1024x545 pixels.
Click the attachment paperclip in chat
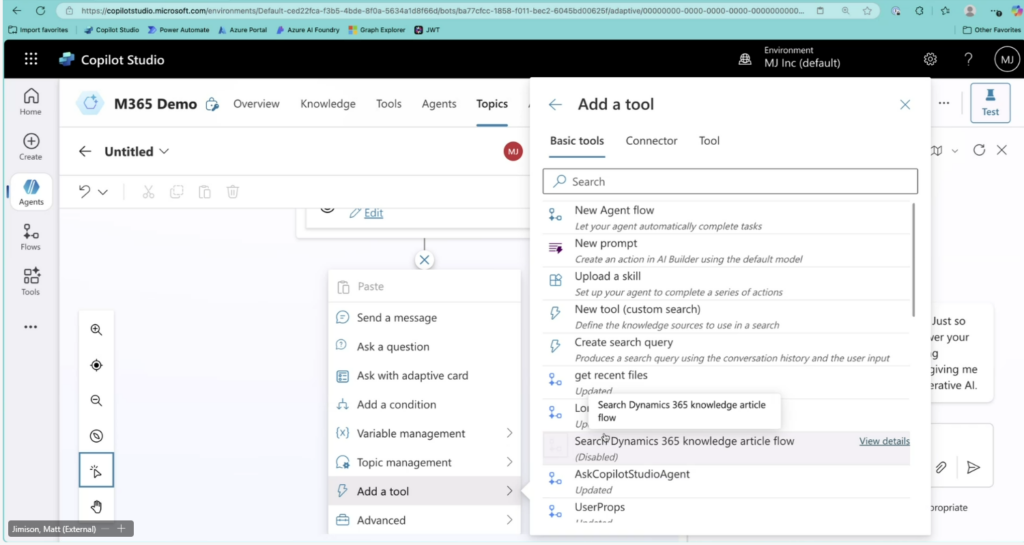[x=940, y=467]
